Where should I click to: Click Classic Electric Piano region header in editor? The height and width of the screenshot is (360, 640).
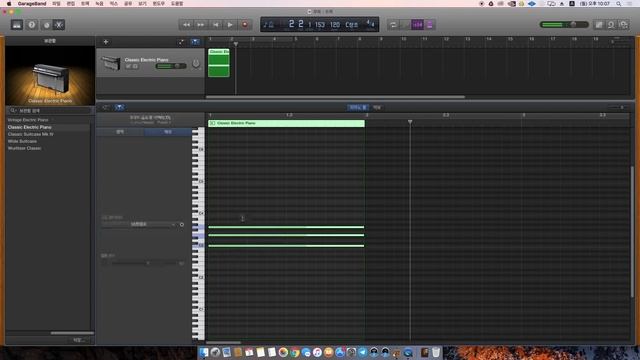(287, 123)
